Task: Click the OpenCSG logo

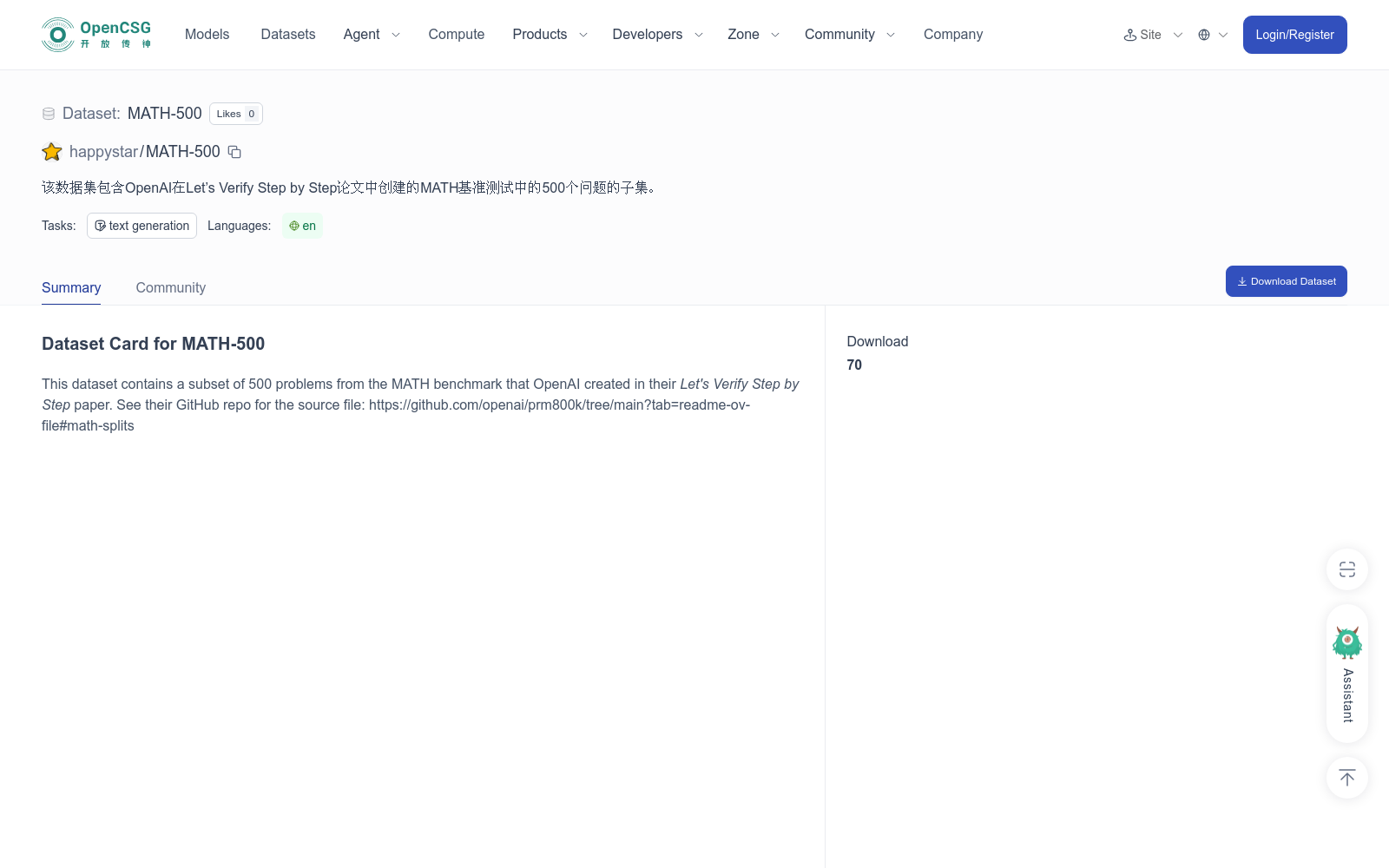Action: 96,35
